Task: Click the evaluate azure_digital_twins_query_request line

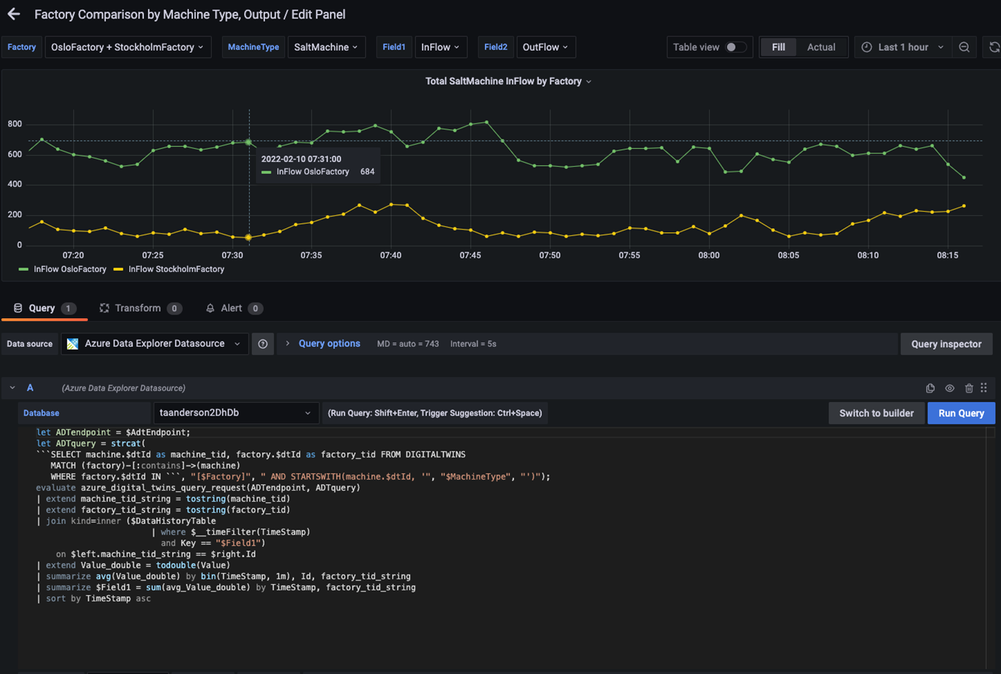Action: tap(198, 488)
